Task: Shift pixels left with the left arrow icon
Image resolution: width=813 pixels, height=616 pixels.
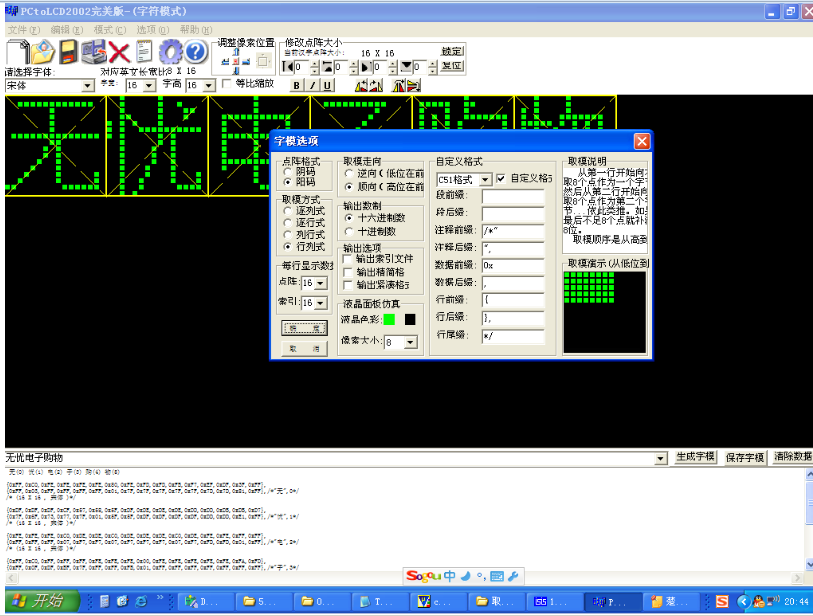Action: pyautogui.click(x=226, y=61)
